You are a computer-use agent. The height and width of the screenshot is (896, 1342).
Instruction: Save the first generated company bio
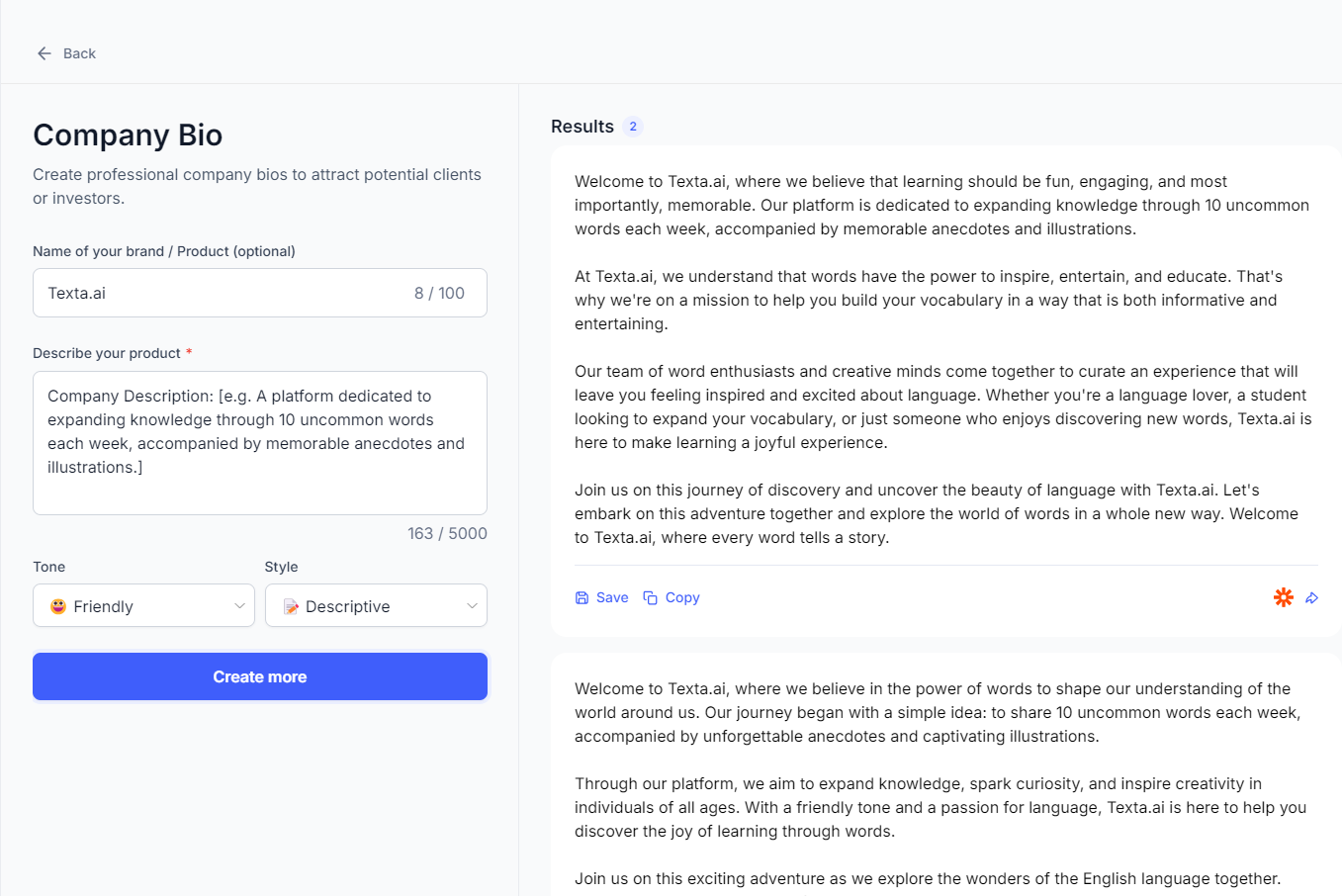click(x=601, y=597)
